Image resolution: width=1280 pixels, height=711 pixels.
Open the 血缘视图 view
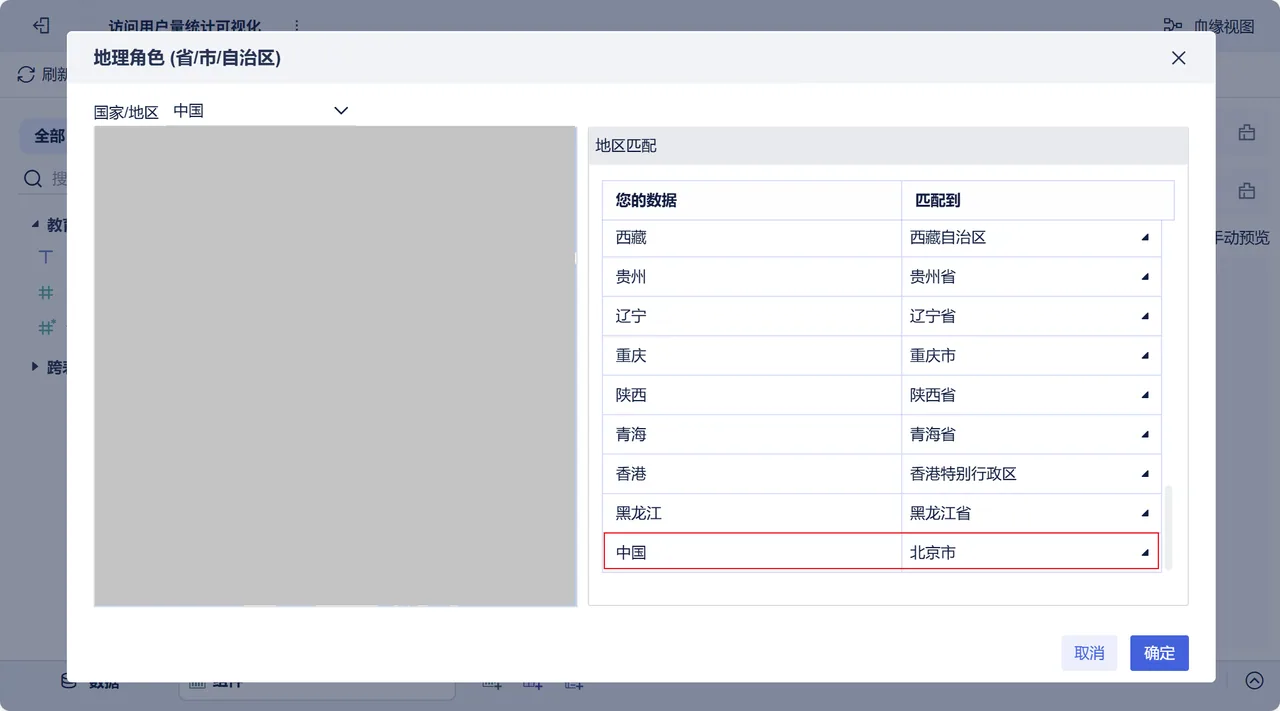[x=1209, y=27]
